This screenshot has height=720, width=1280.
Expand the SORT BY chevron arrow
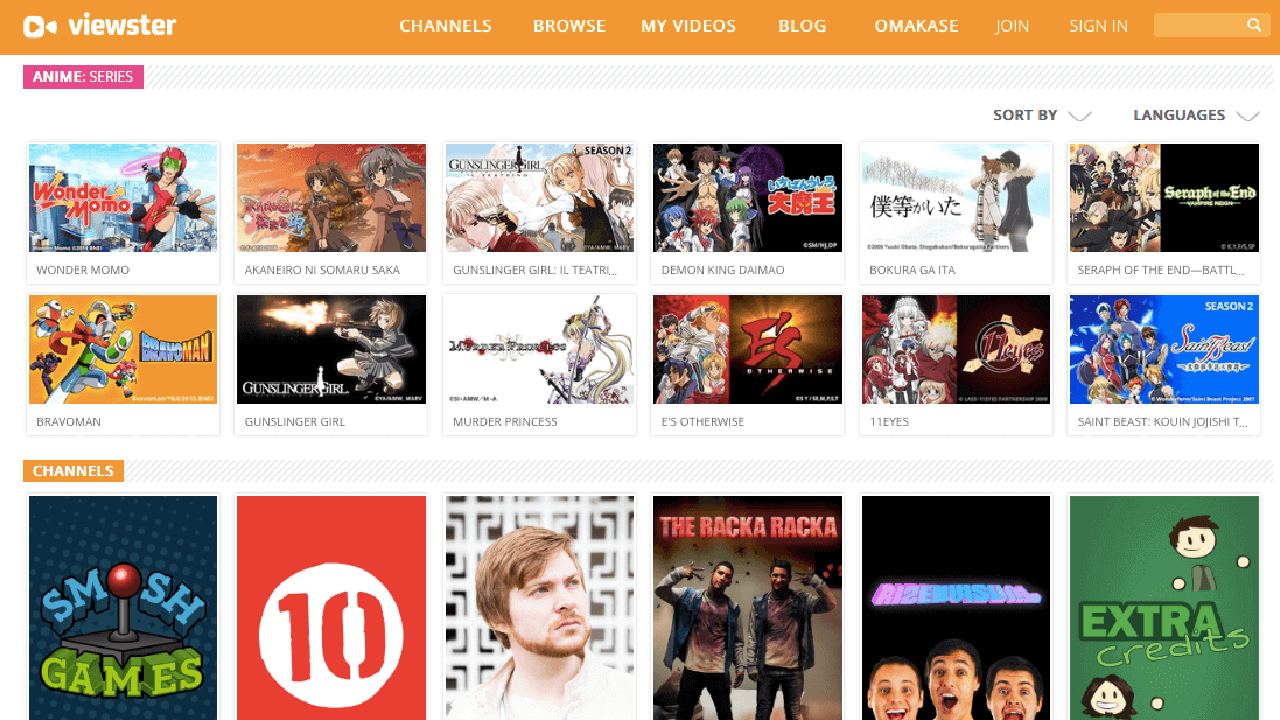1080,115
